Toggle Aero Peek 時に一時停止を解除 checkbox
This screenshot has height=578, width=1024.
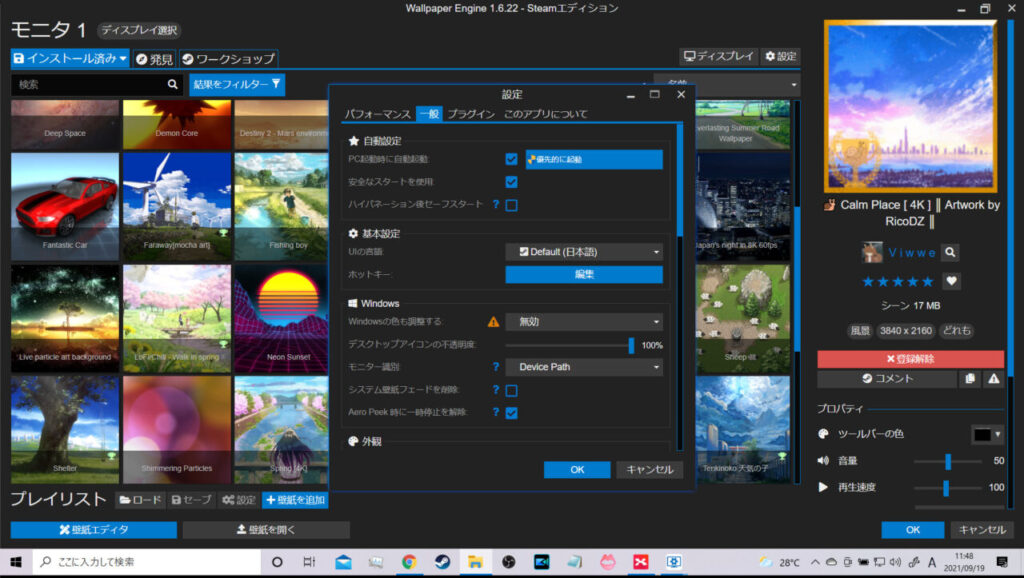511,413
